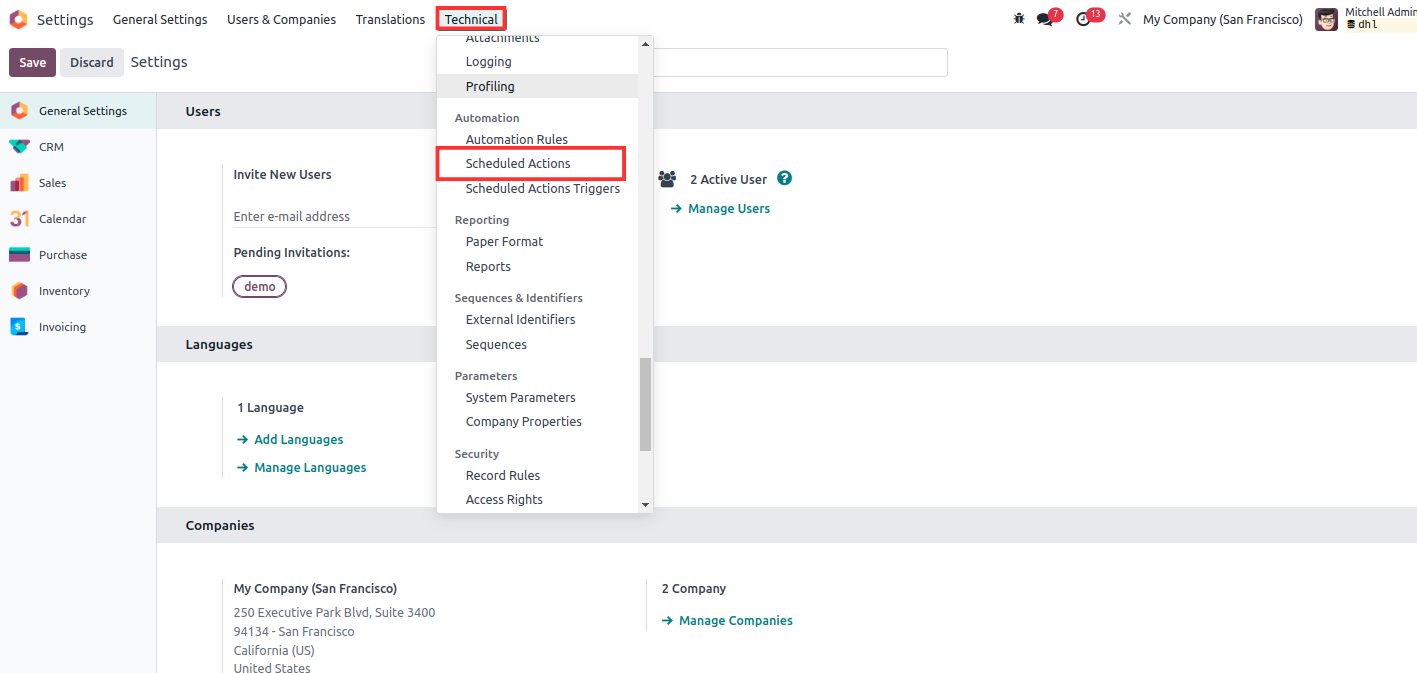Follow the Add Languages link
The width and height of the screenshot is (1417, 673).
[x=290, y=440]
